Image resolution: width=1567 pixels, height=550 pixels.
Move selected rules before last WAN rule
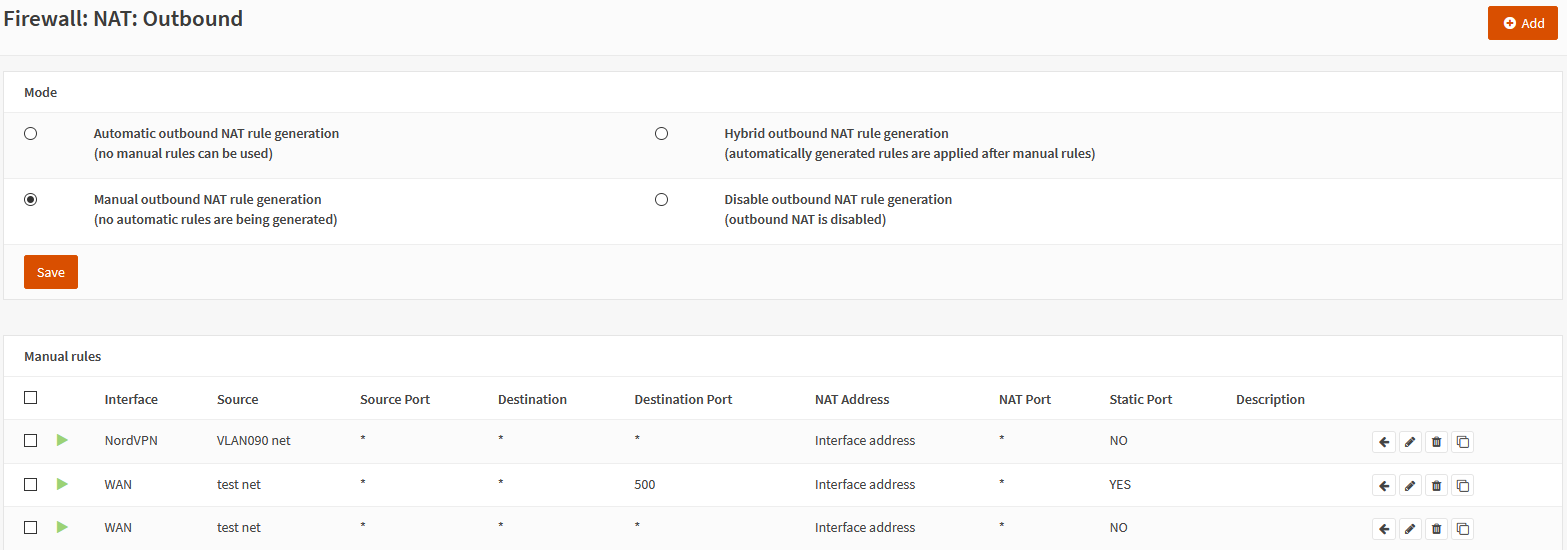tap(1384, 528)
